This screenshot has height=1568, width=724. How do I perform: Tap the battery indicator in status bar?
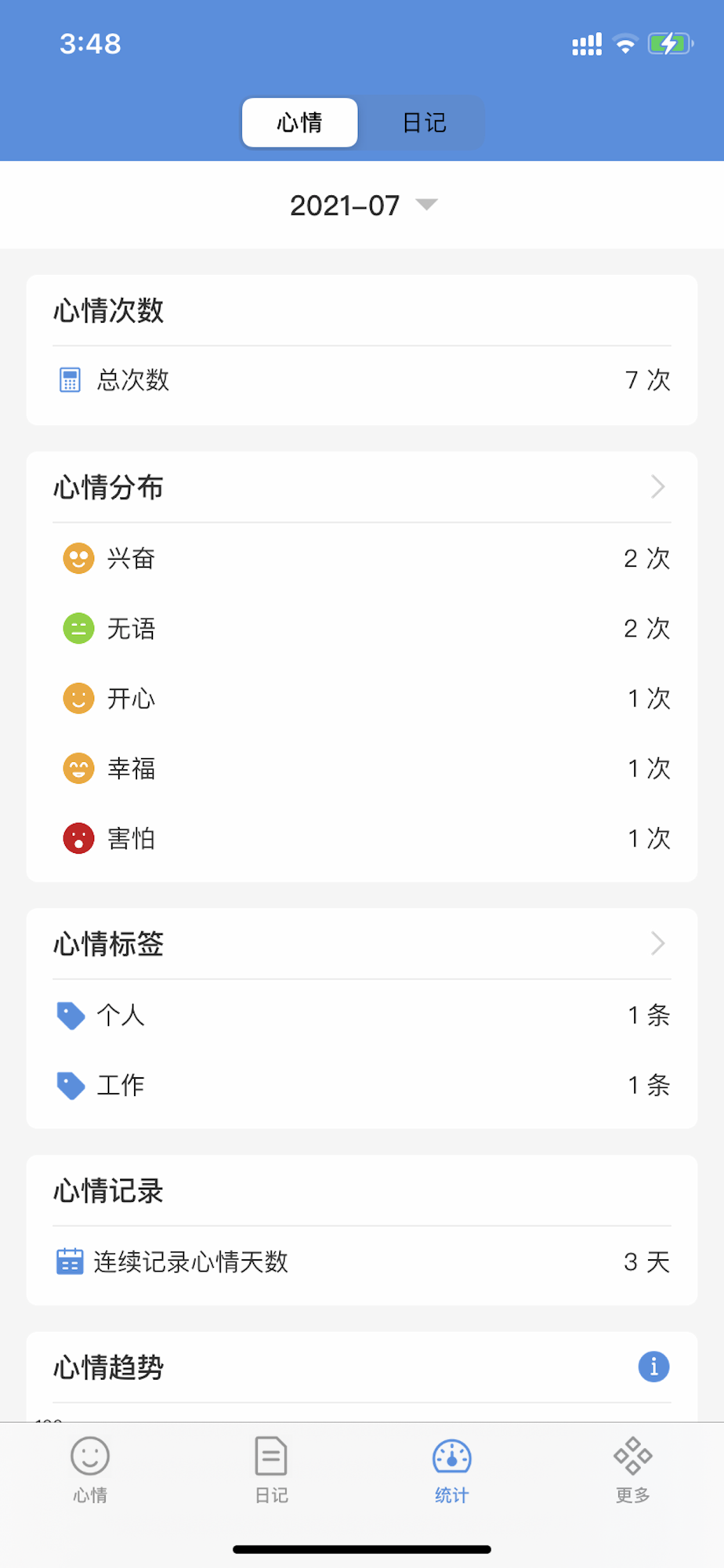click(x=670, y=44)
